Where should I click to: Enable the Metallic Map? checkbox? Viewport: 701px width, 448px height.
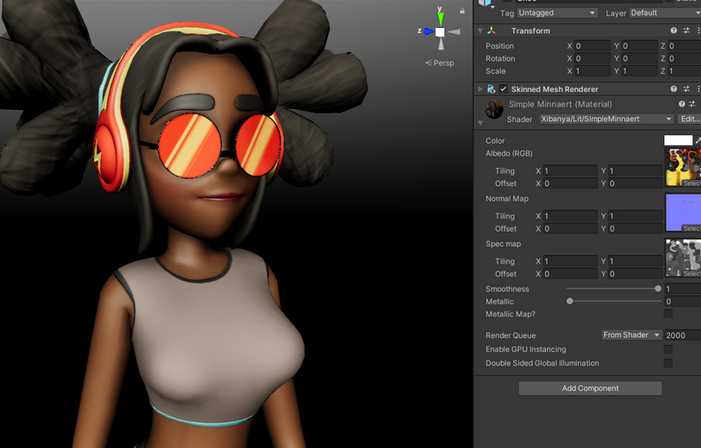click(668, 314)
